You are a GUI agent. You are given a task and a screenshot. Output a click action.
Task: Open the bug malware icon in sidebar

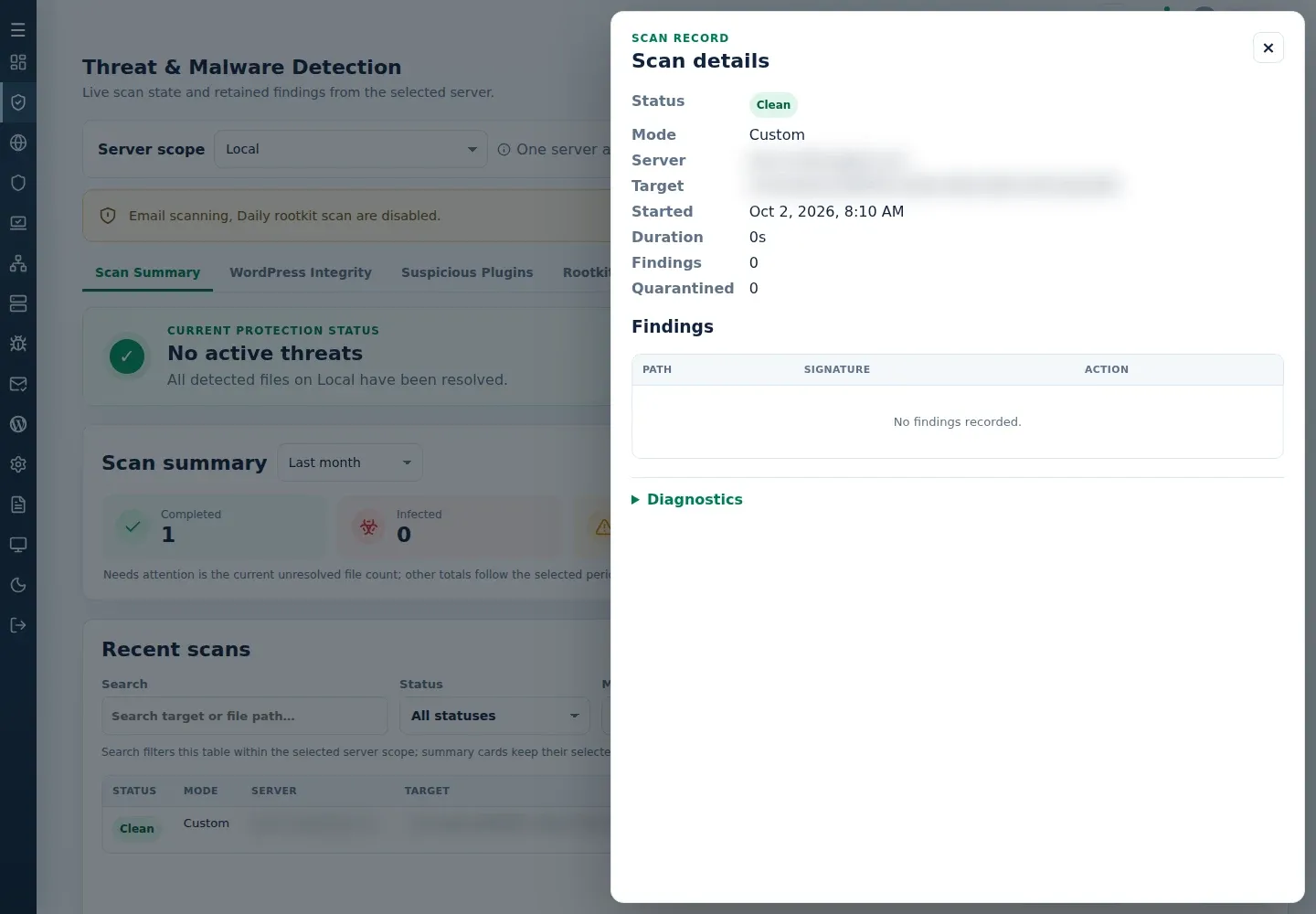point(18,344)
